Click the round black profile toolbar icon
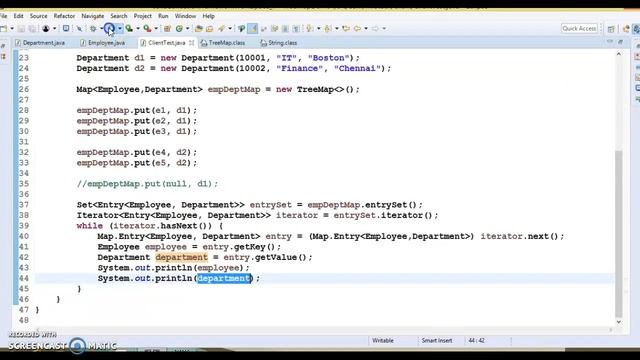The height and width of the screenshot is (360, 640). (46, 29)
